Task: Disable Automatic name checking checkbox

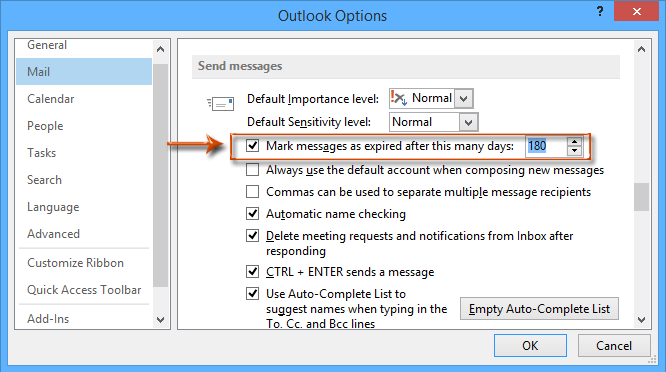Action: [x=252, y=213]
